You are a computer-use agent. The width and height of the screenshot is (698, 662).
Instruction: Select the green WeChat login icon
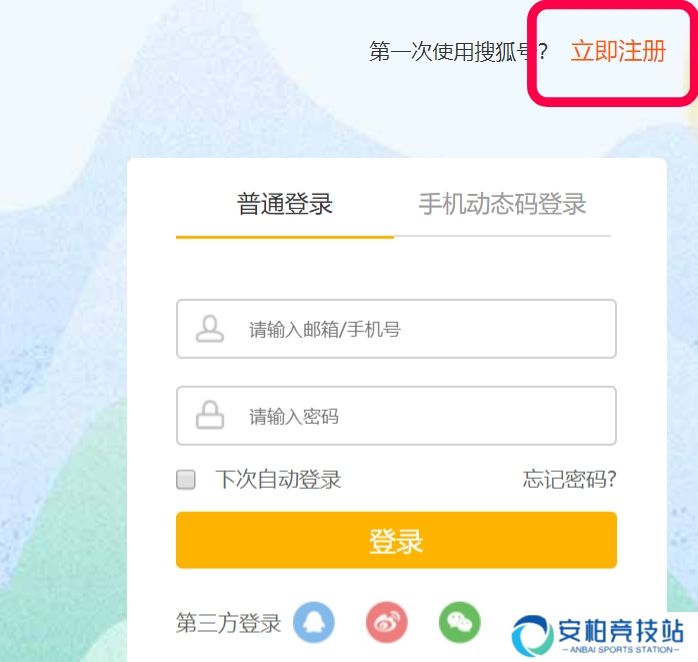(x=460, y=622)
